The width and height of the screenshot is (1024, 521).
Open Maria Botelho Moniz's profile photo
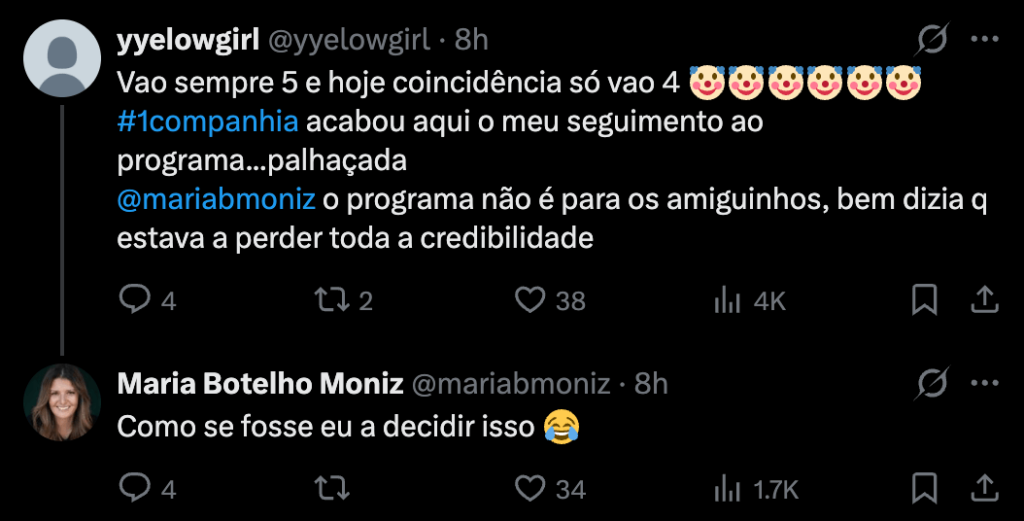(x=62, y=402)
